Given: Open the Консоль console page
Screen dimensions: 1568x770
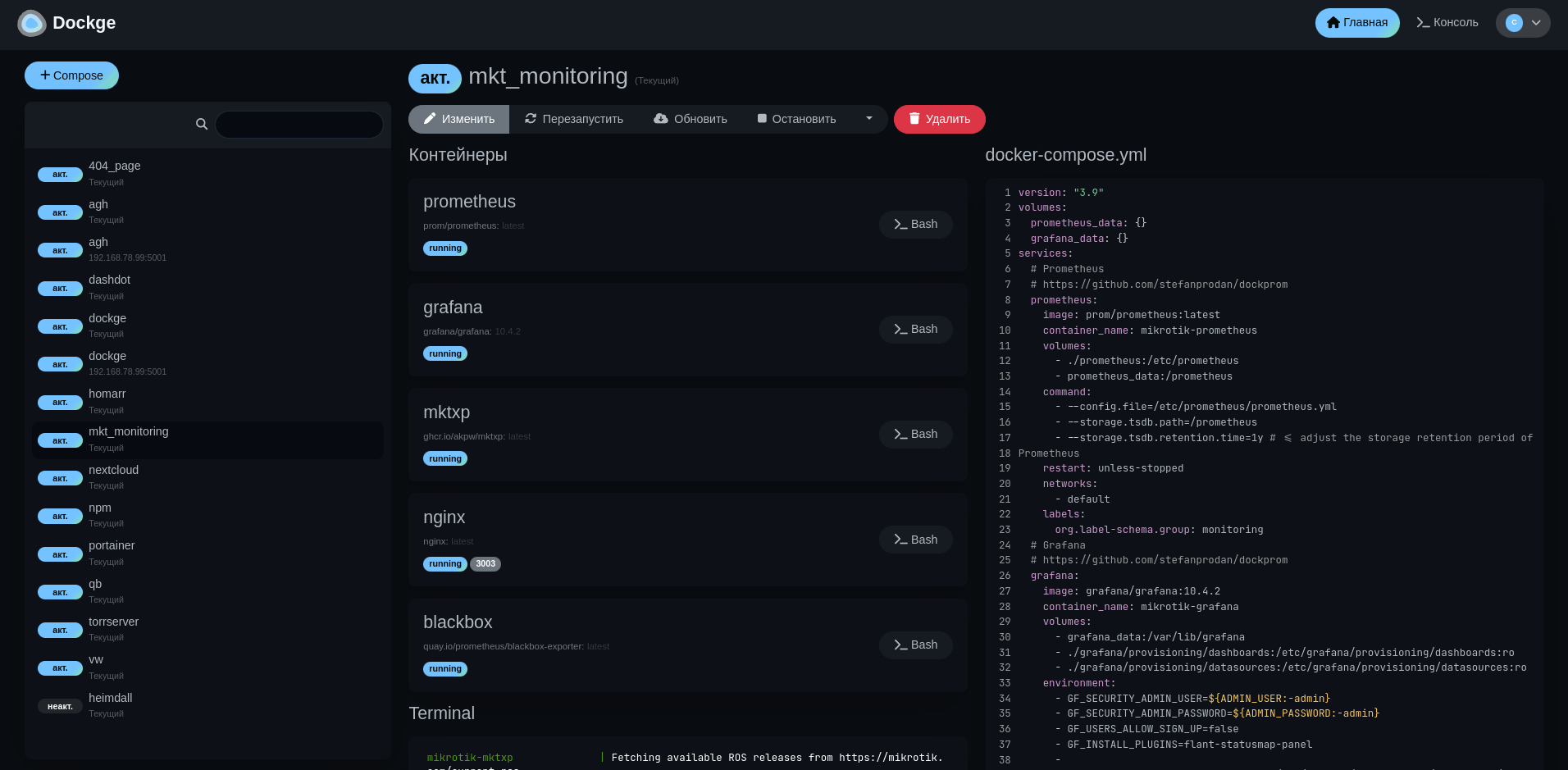Looking at the screenshot, I should pyautogui.click(x=1447, y=23).
